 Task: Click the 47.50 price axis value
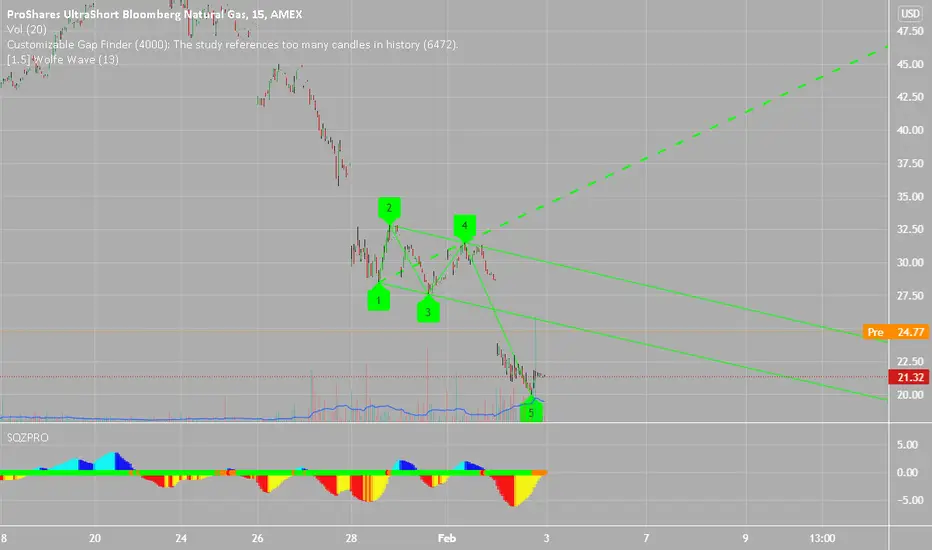click(910, 31)
